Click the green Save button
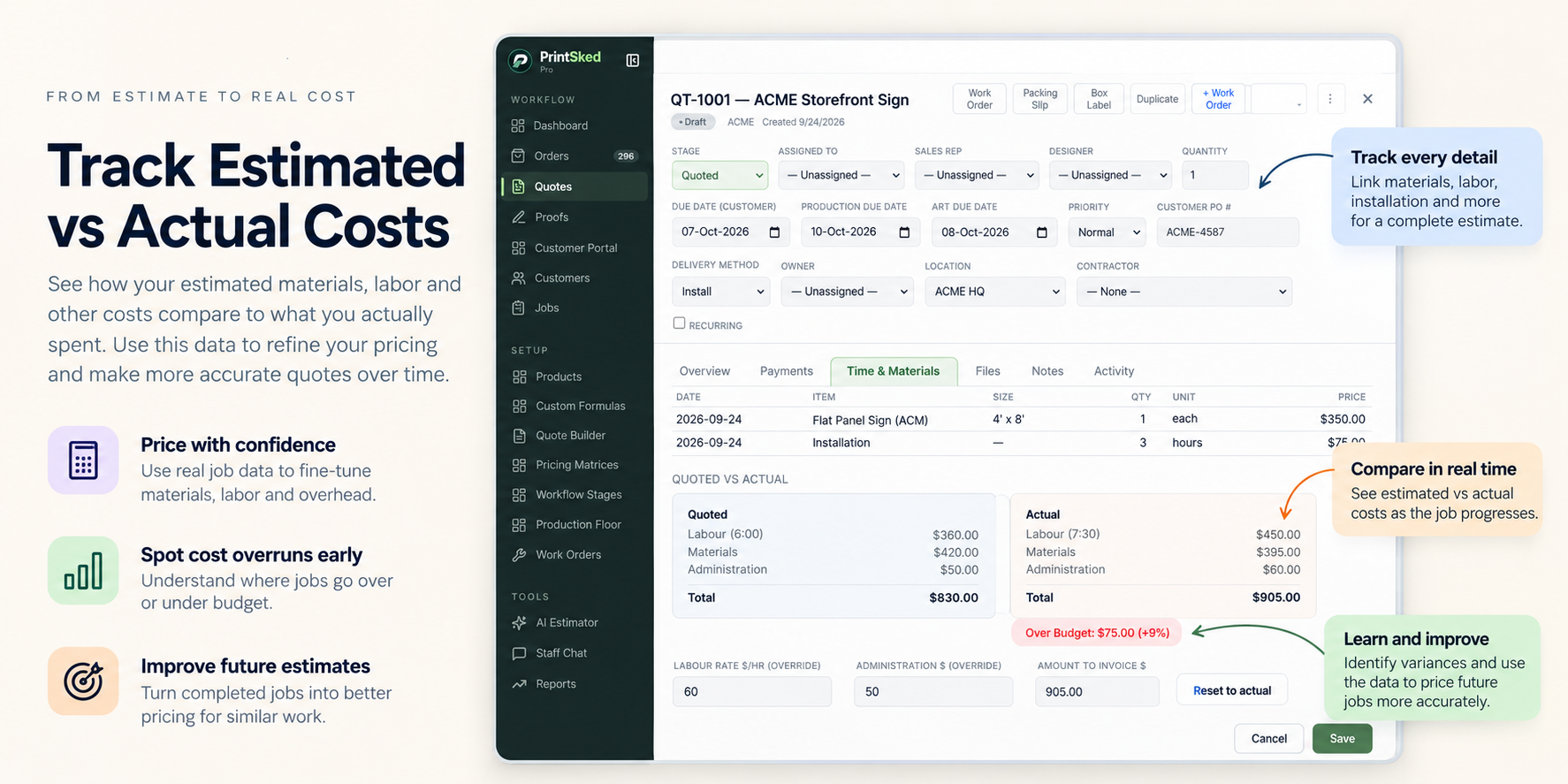Image resolution: width=1568 pixels, height=784 pixels. coord(1342,738)
